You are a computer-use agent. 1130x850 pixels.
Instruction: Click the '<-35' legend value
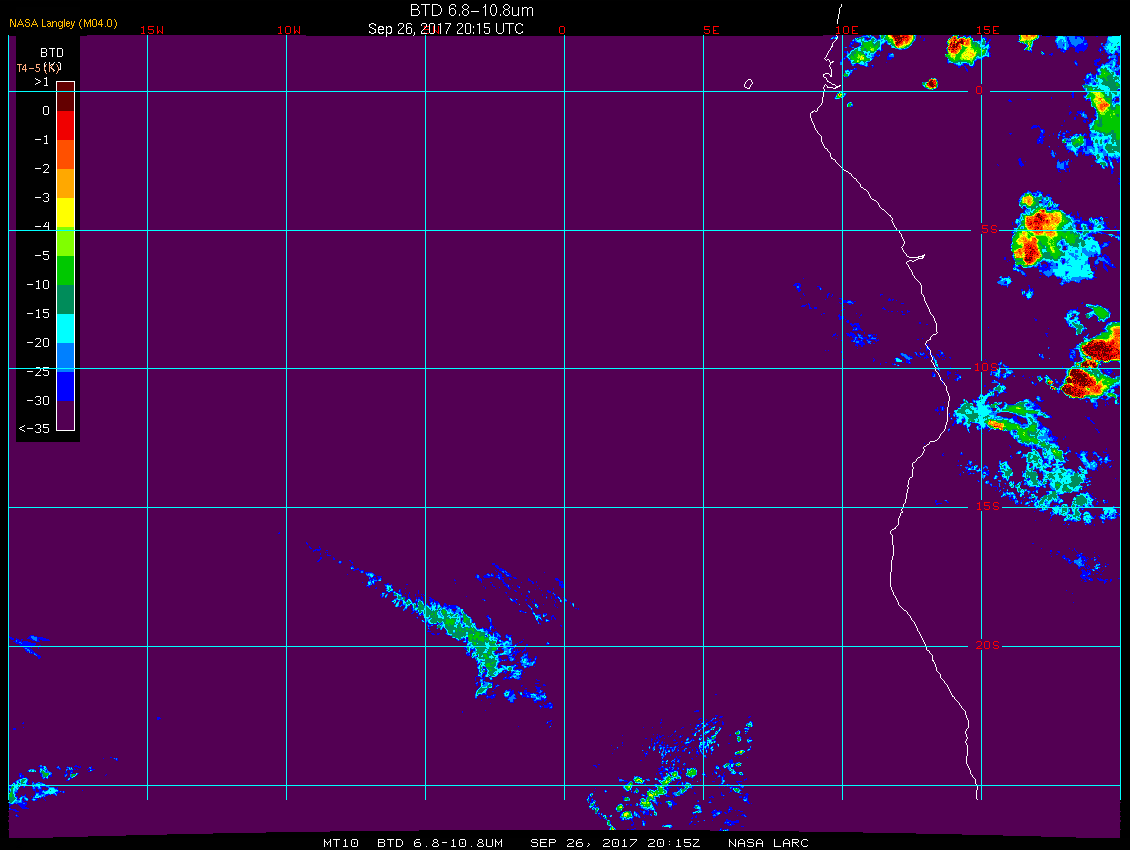point(34,429)
